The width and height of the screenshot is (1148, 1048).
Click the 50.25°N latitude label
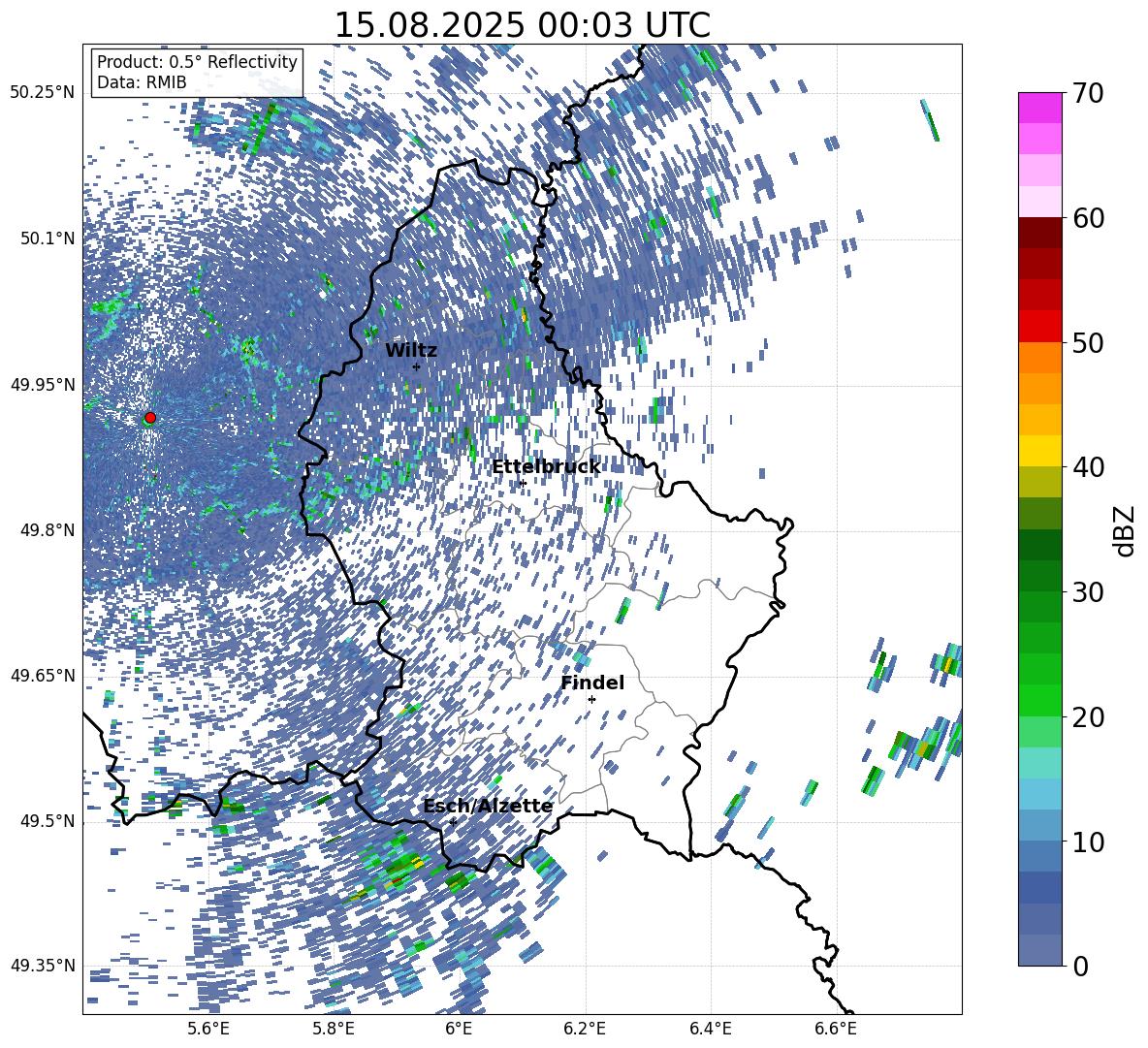(42, 93)
